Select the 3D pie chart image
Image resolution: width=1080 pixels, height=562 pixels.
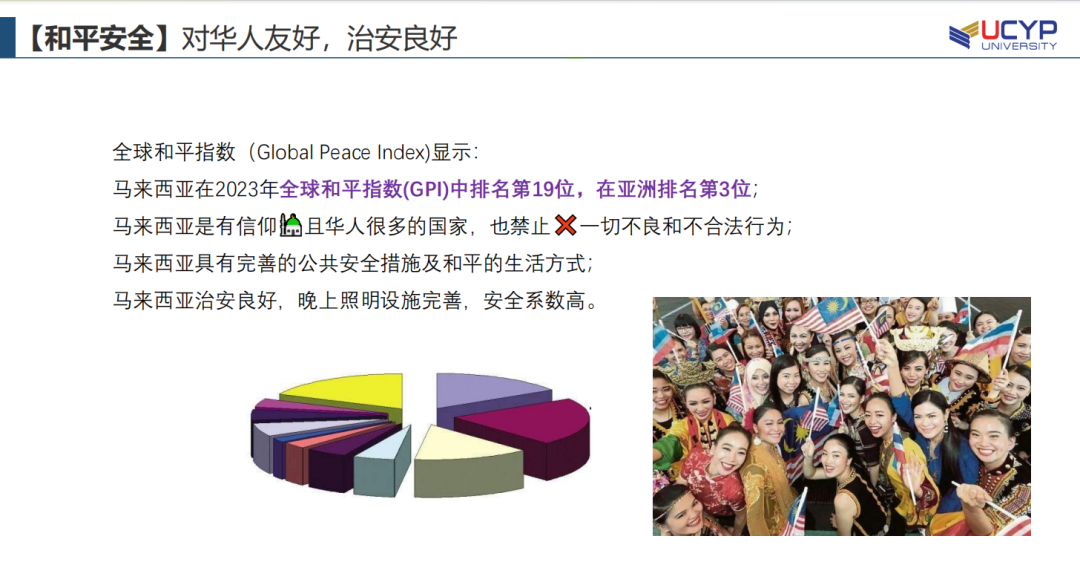[x=420, y=434]
